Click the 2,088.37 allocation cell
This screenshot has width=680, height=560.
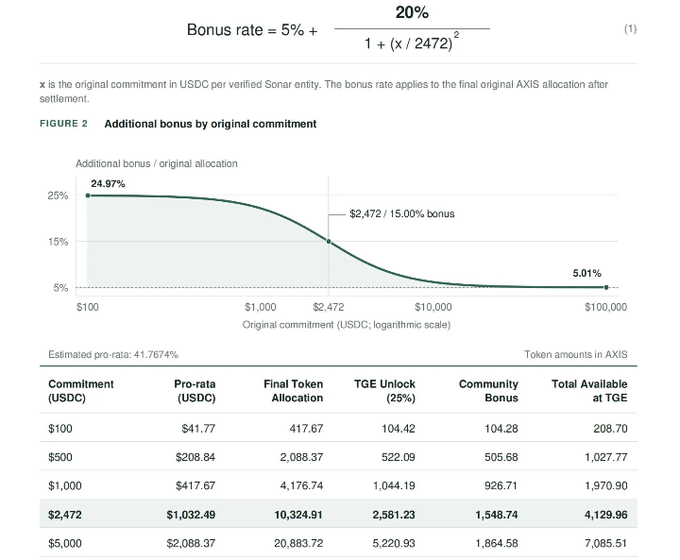[x=301, y=457]
